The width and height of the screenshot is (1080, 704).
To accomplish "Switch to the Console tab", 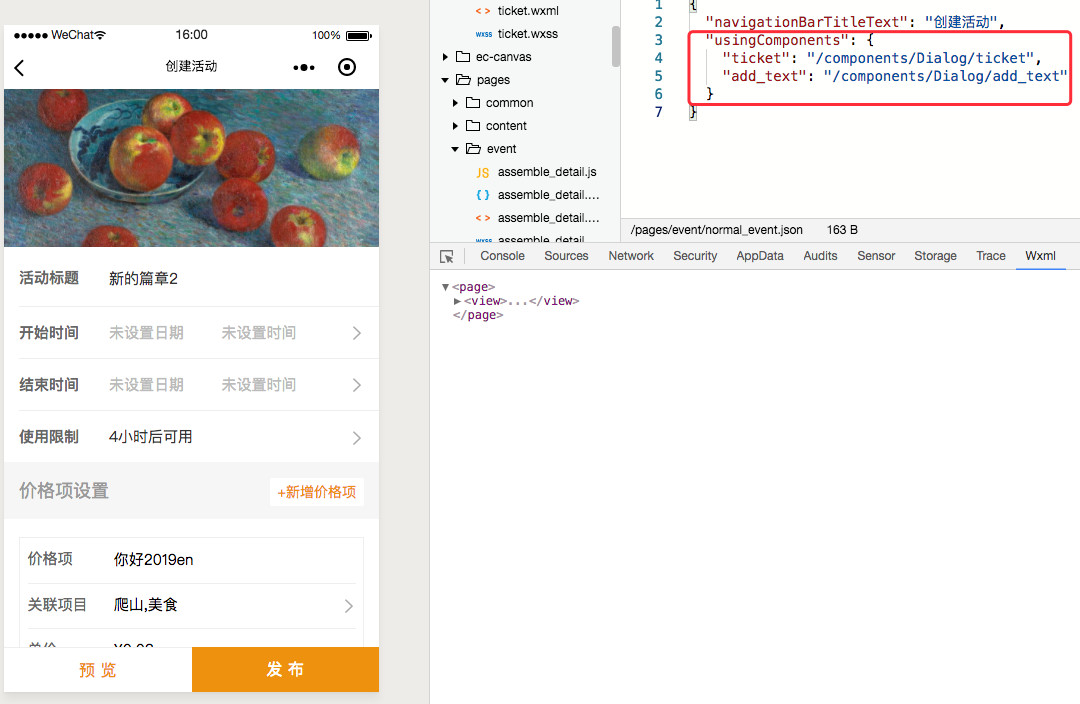I will pyautogui.click(x=502, y=256).
